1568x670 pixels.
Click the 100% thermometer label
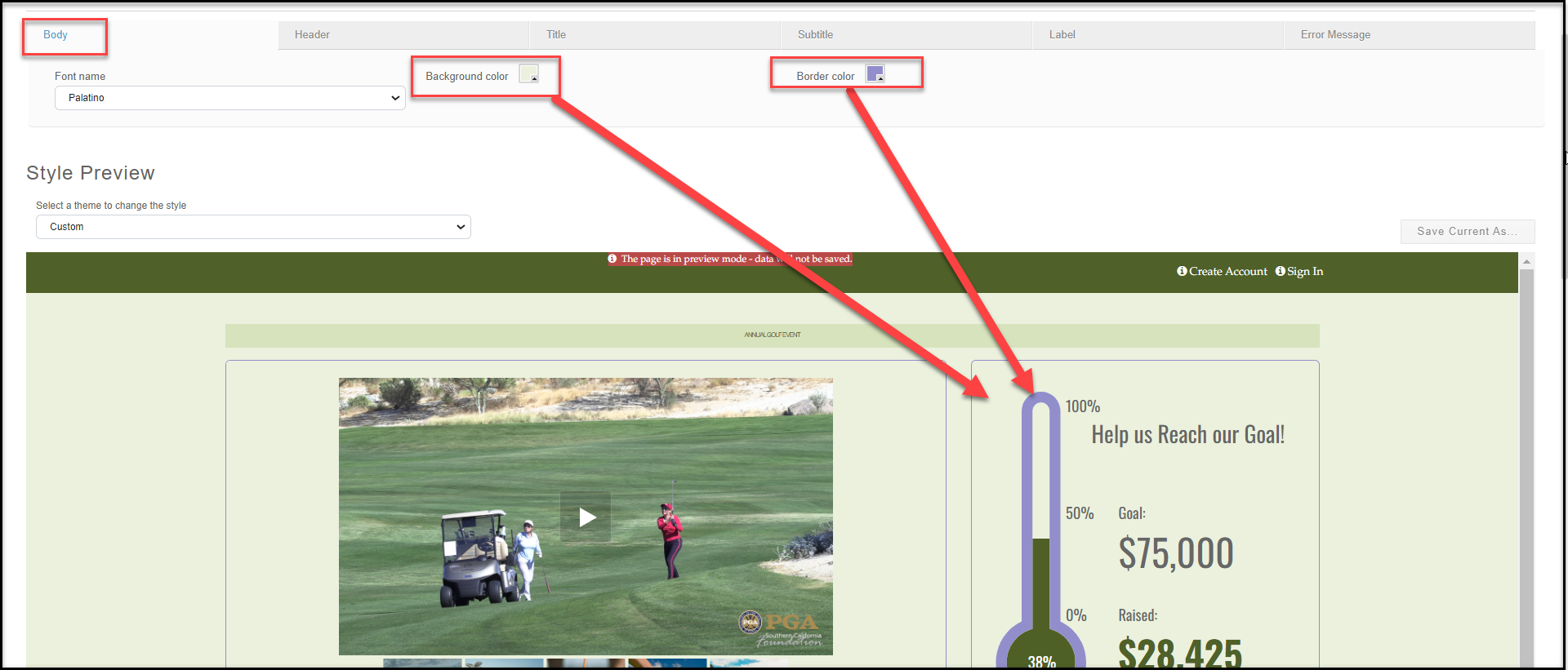coord(1083,406)
